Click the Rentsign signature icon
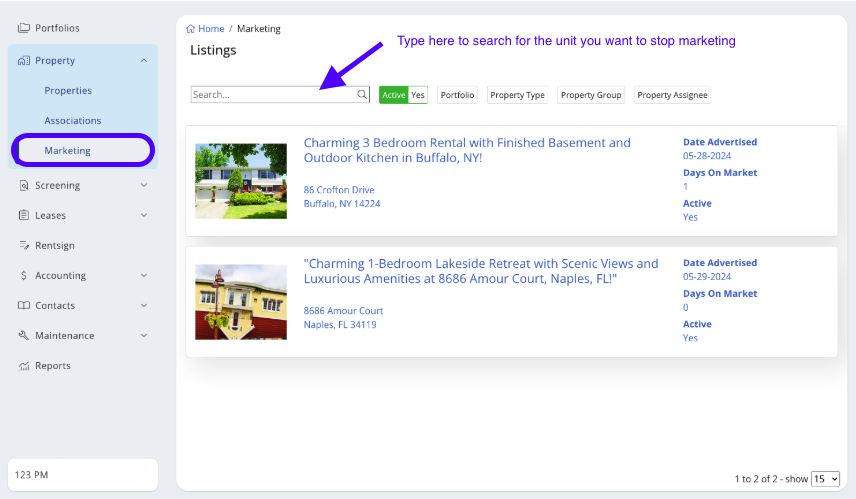The image size is (856, 499). click(x=24, y=246)
